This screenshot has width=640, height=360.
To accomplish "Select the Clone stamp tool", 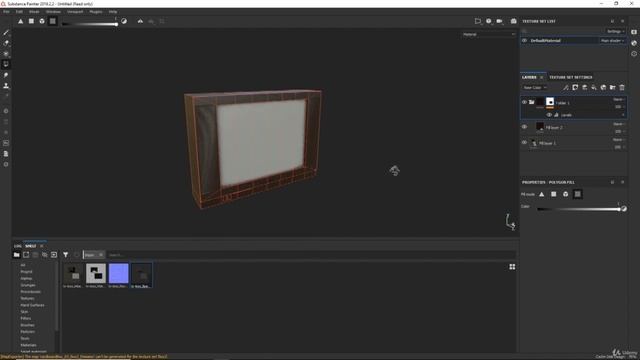I will [x=6, y=86].
